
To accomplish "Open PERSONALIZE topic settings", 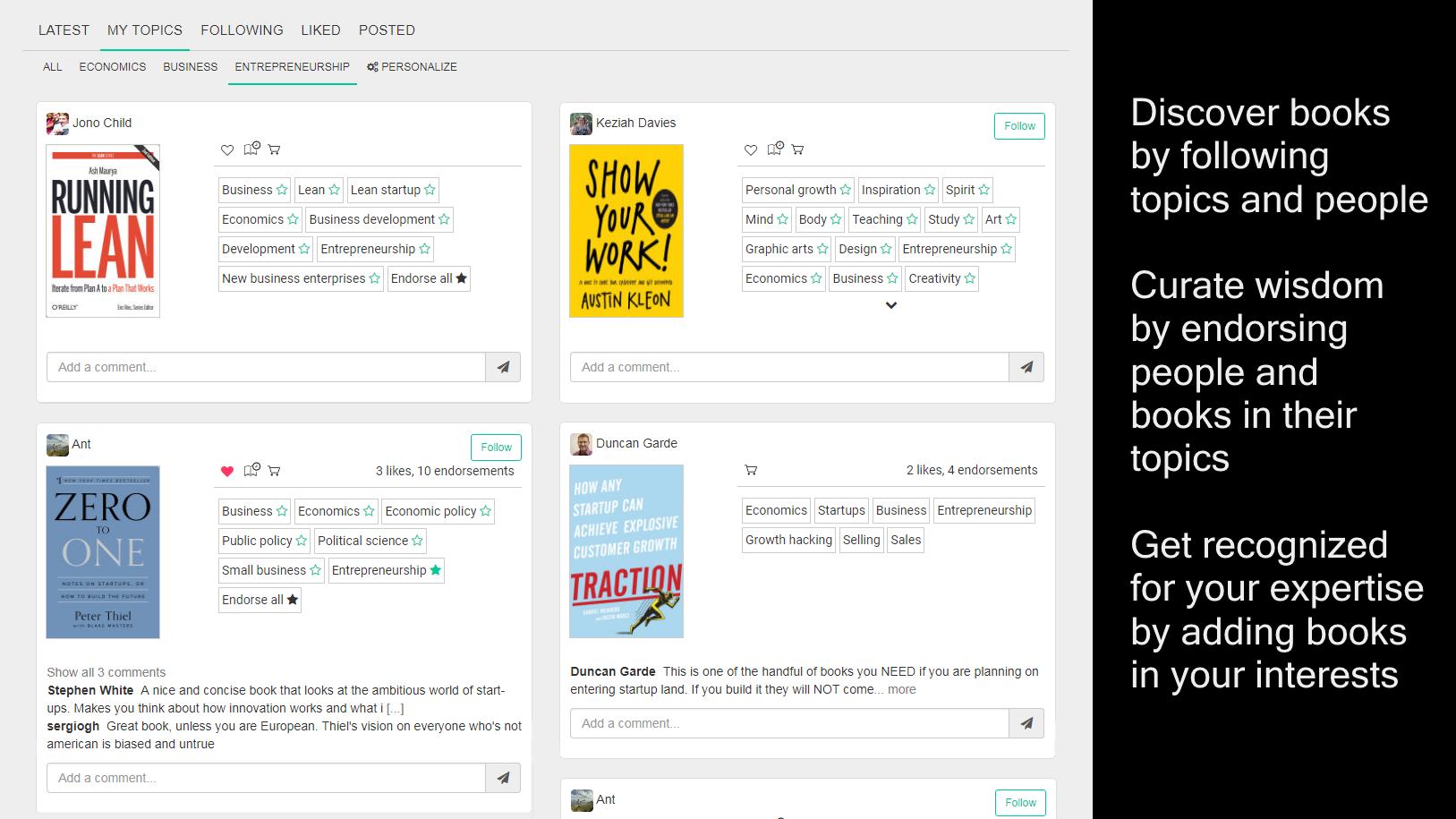I will coord(412,67).
